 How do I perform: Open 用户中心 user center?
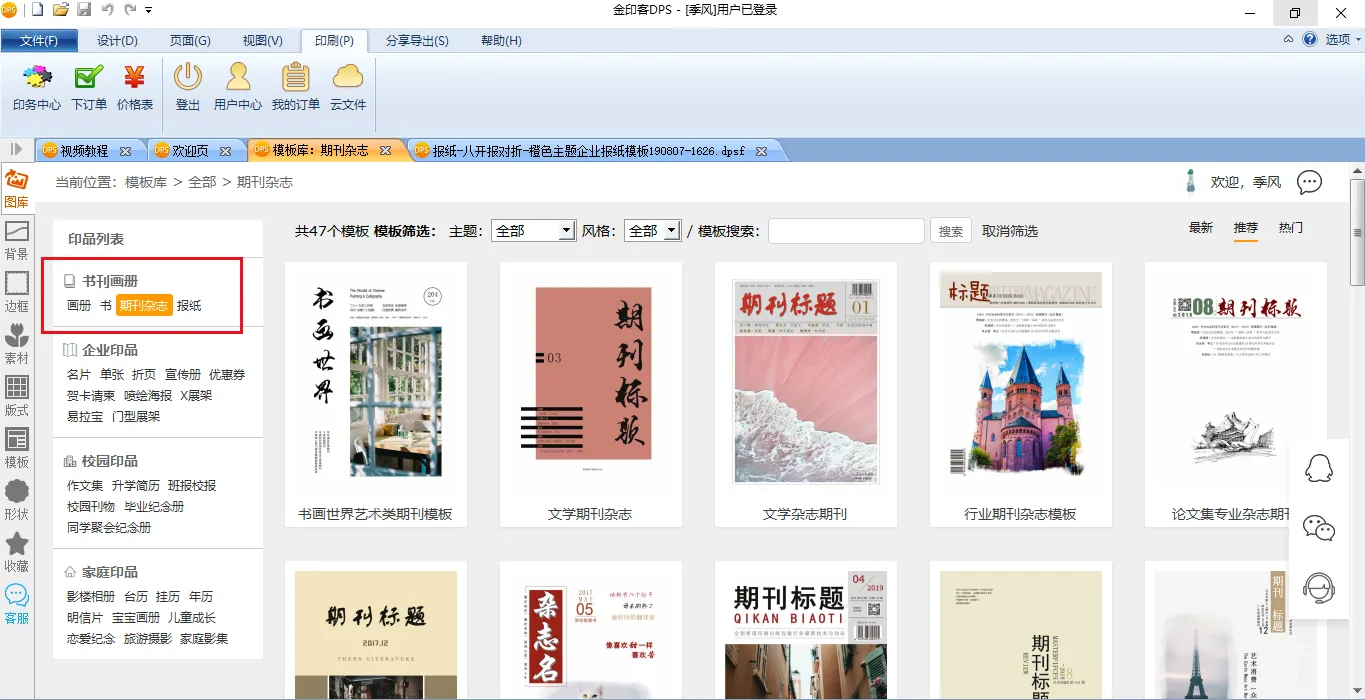238,86
